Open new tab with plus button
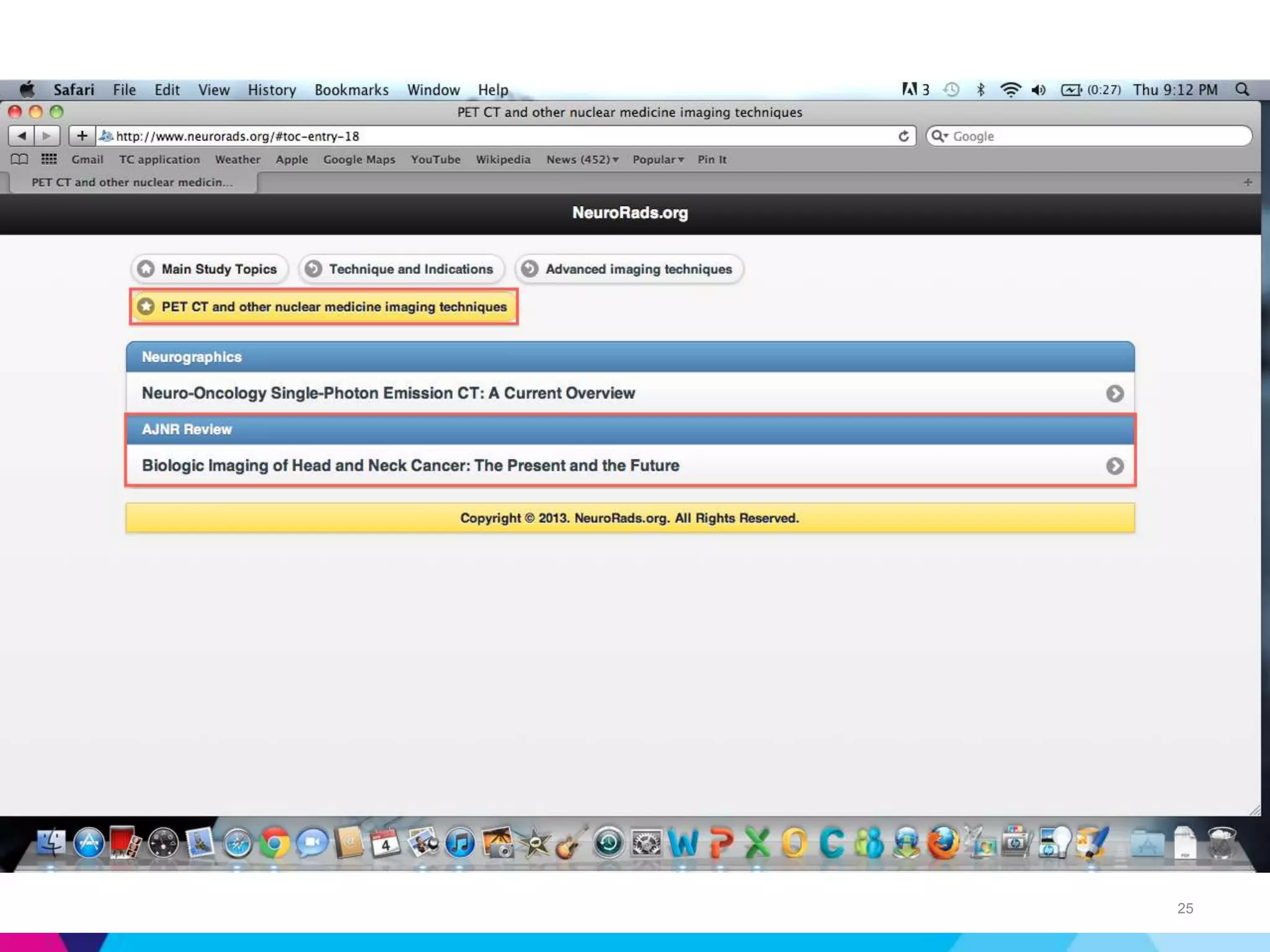The height and width of the screenshot is (952, 1270). point(1247,182)
